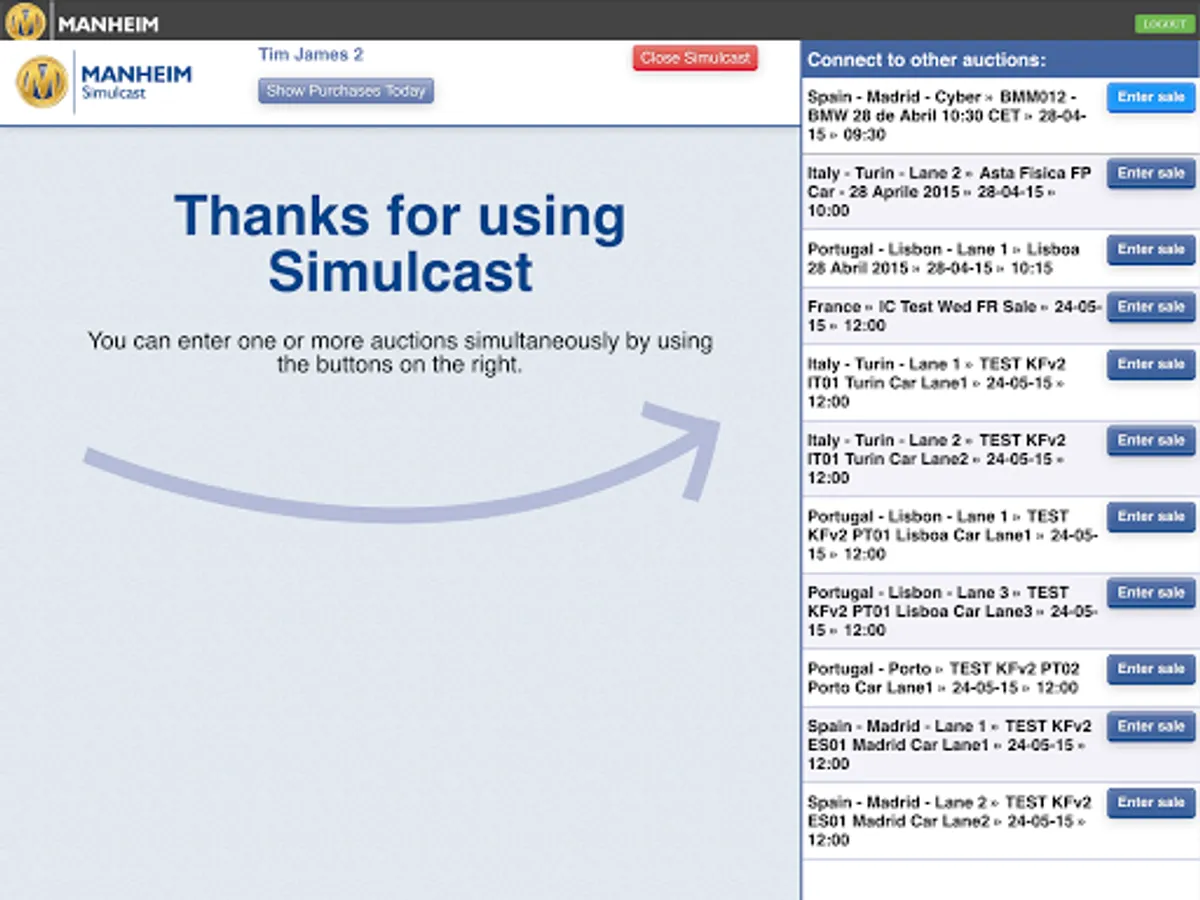The height and width of the screenshot is (900, 1200).
Task: Enter sale for Madrid Car Lane2 TEST
Action: tap(1151, 802)
